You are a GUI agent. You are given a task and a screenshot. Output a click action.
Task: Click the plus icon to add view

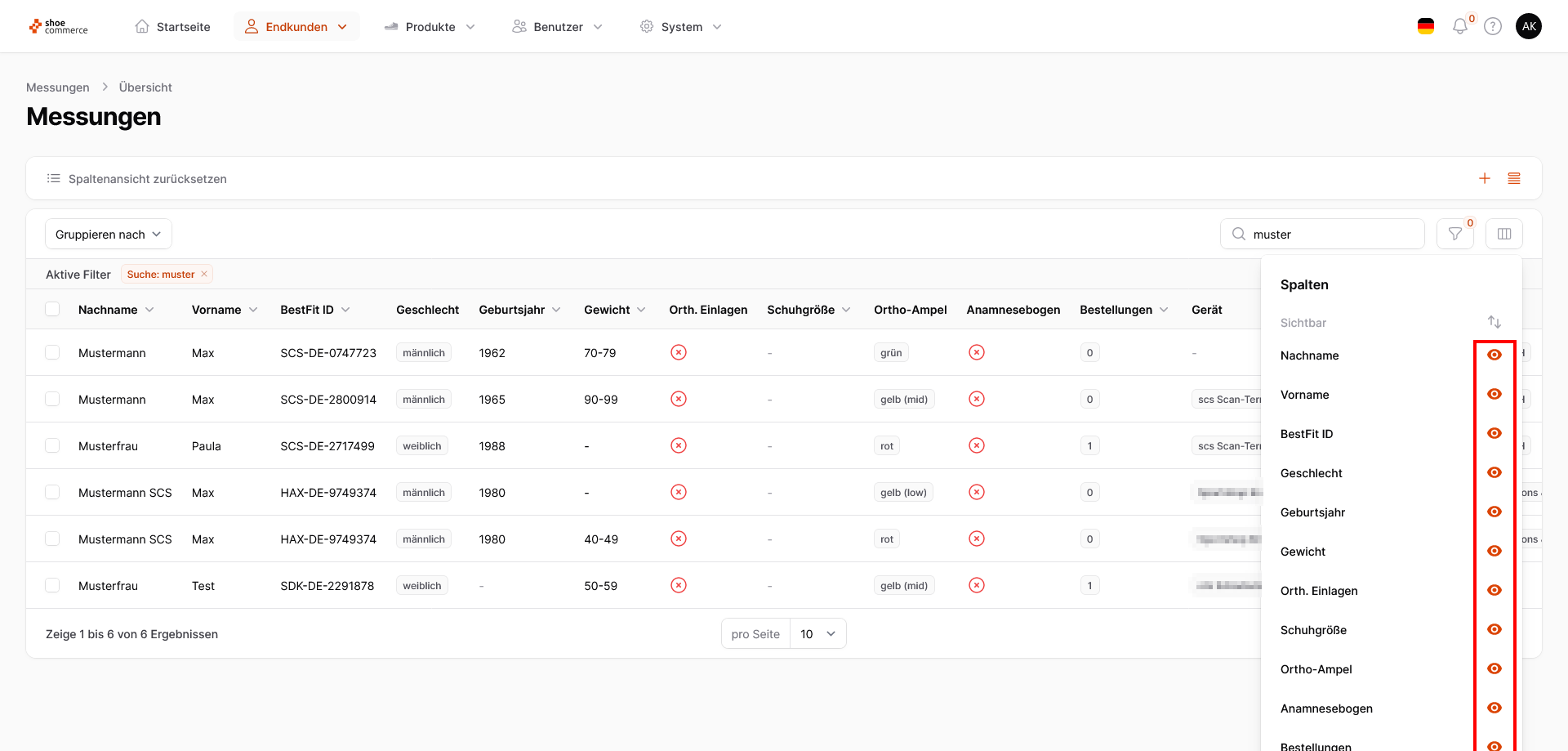1485,178
